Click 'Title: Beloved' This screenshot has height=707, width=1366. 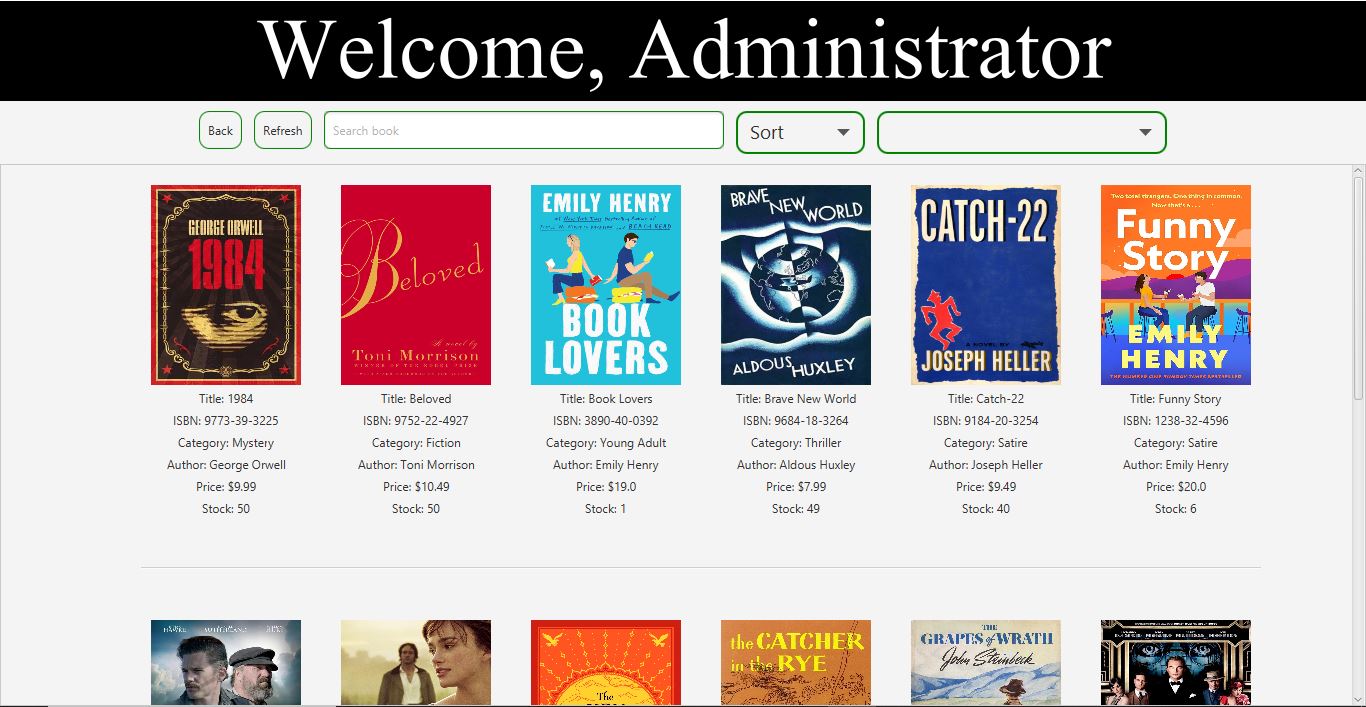[x=416, y=399]
